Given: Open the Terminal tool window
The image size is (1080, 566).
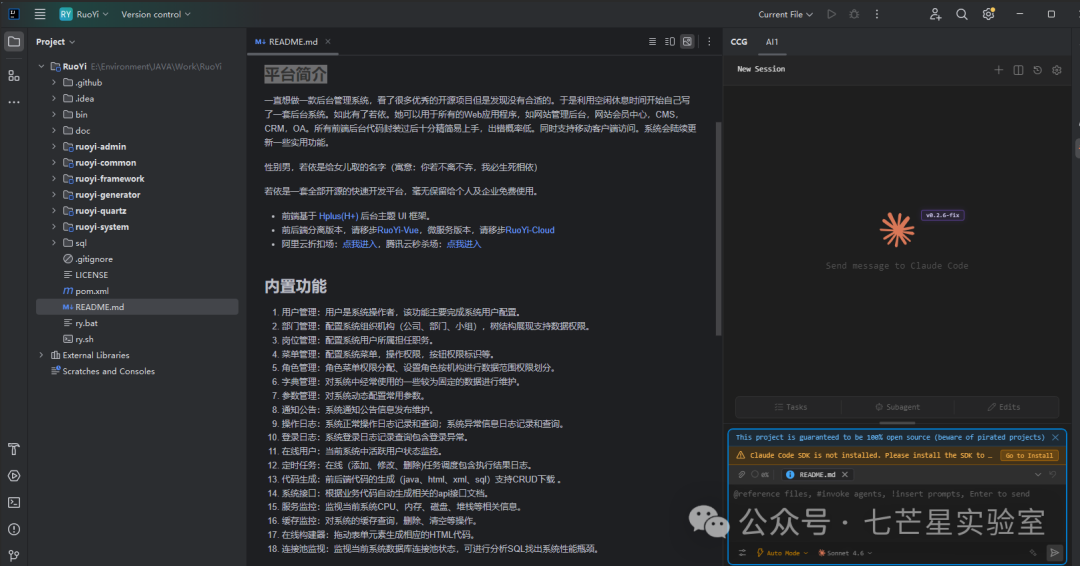Looking at the screenshot, I should (14, 503).
